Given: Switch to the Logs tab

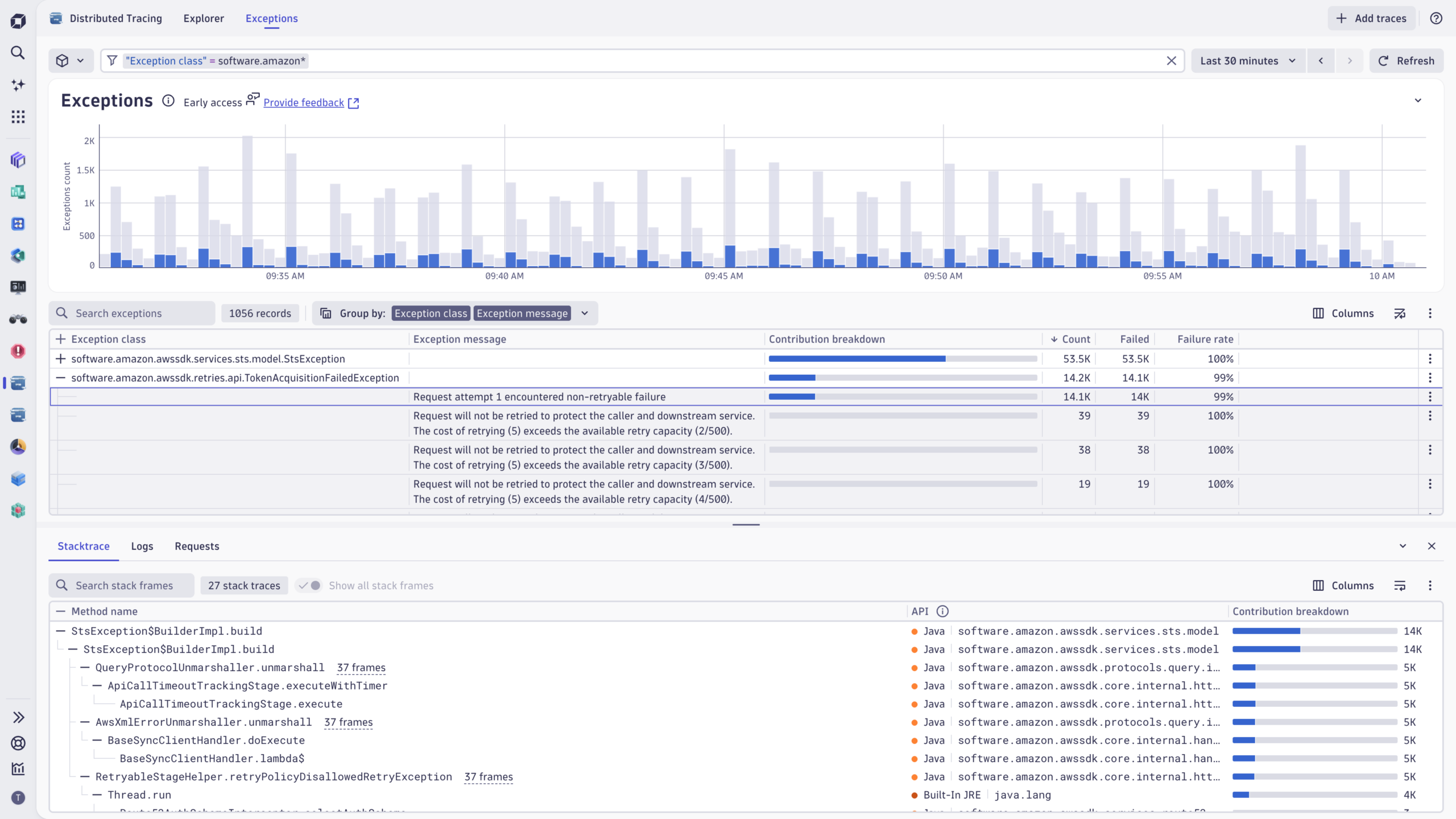Looking at the screenshot, I should point(142,546).
